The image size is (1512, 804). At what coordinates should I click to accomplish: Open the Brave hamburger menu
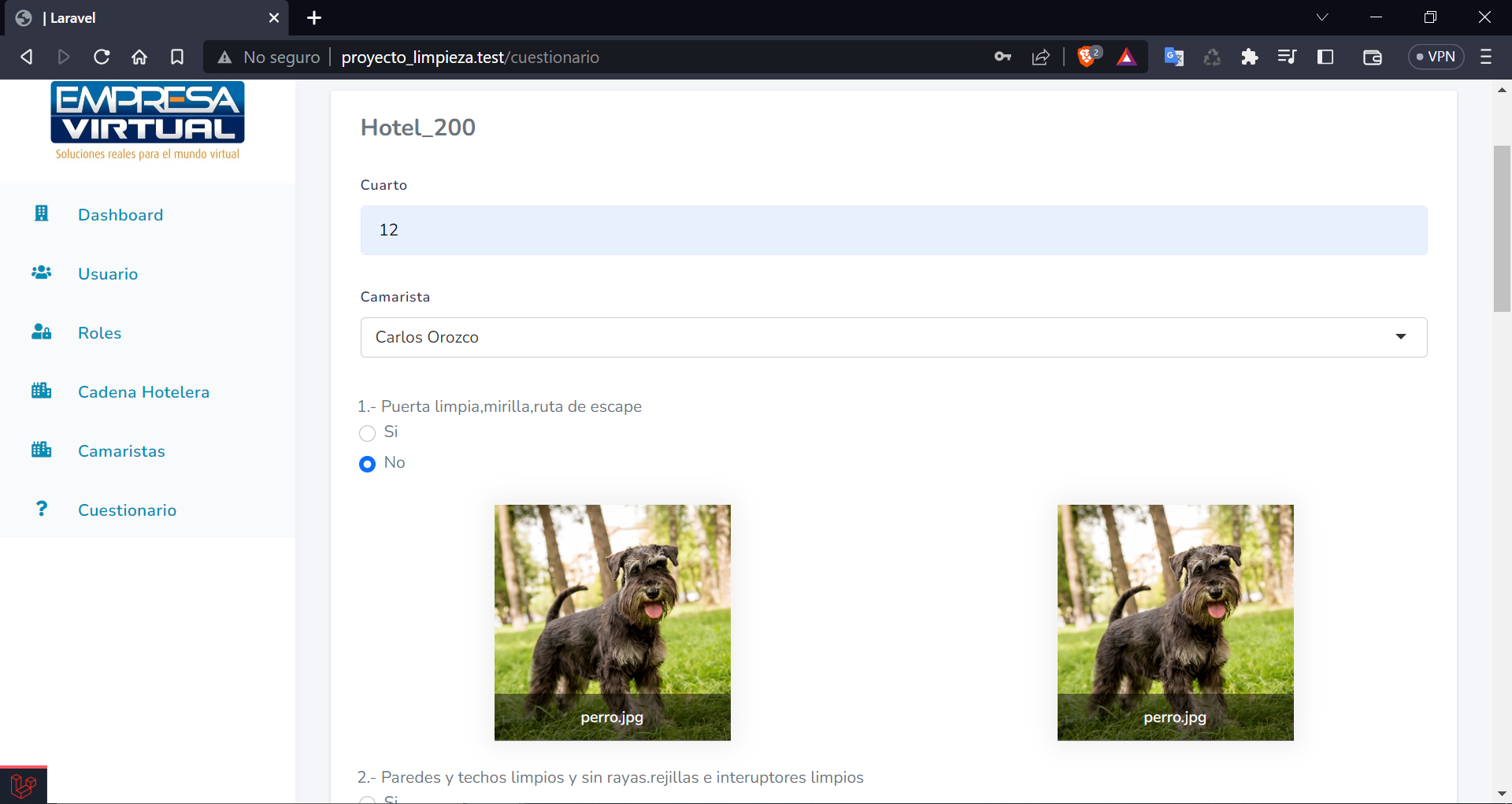pyautogui.click(x=1488, y=57)
